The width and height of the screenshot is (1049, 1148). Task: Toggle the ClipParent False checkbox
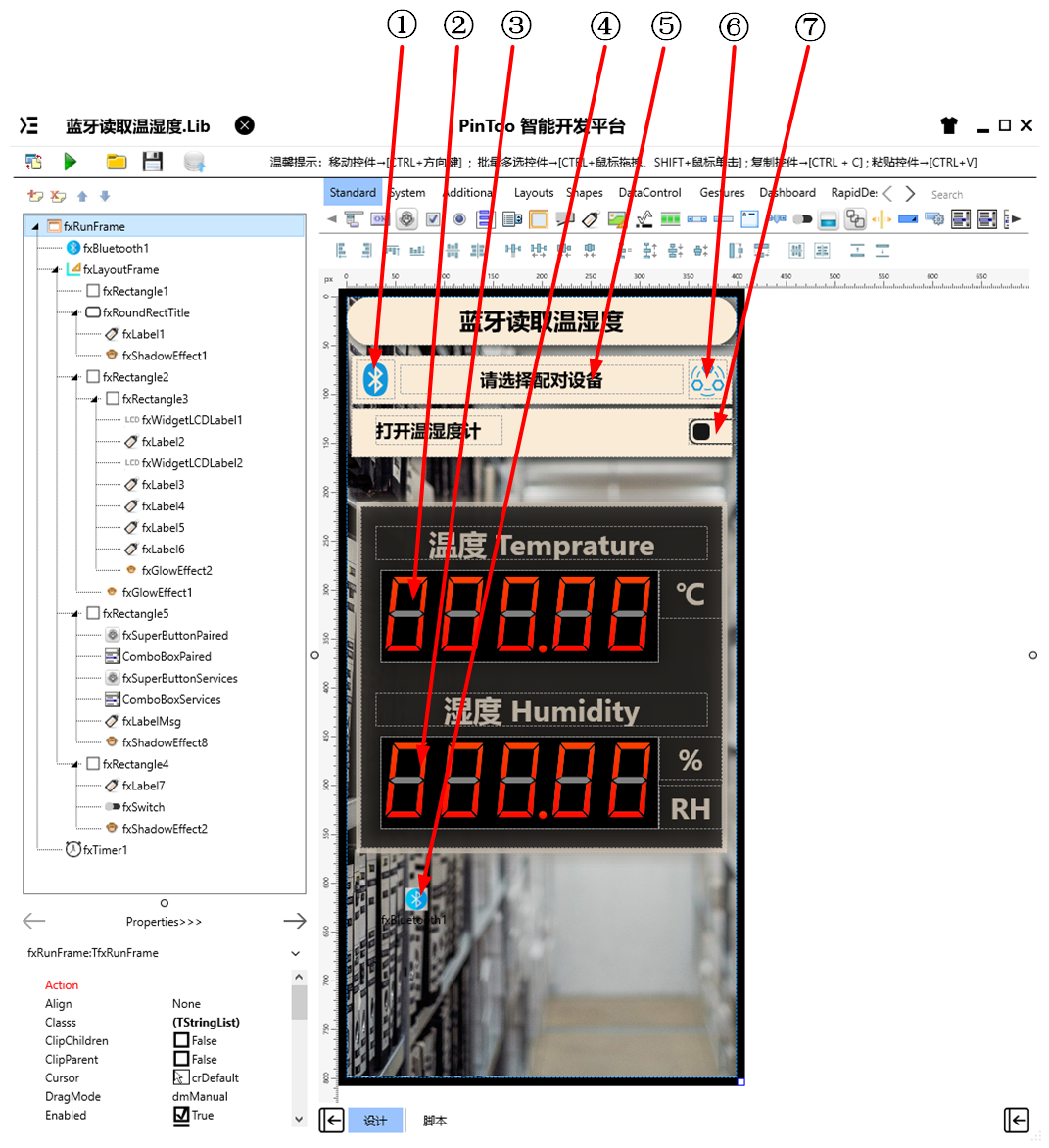pos(181,1059)
